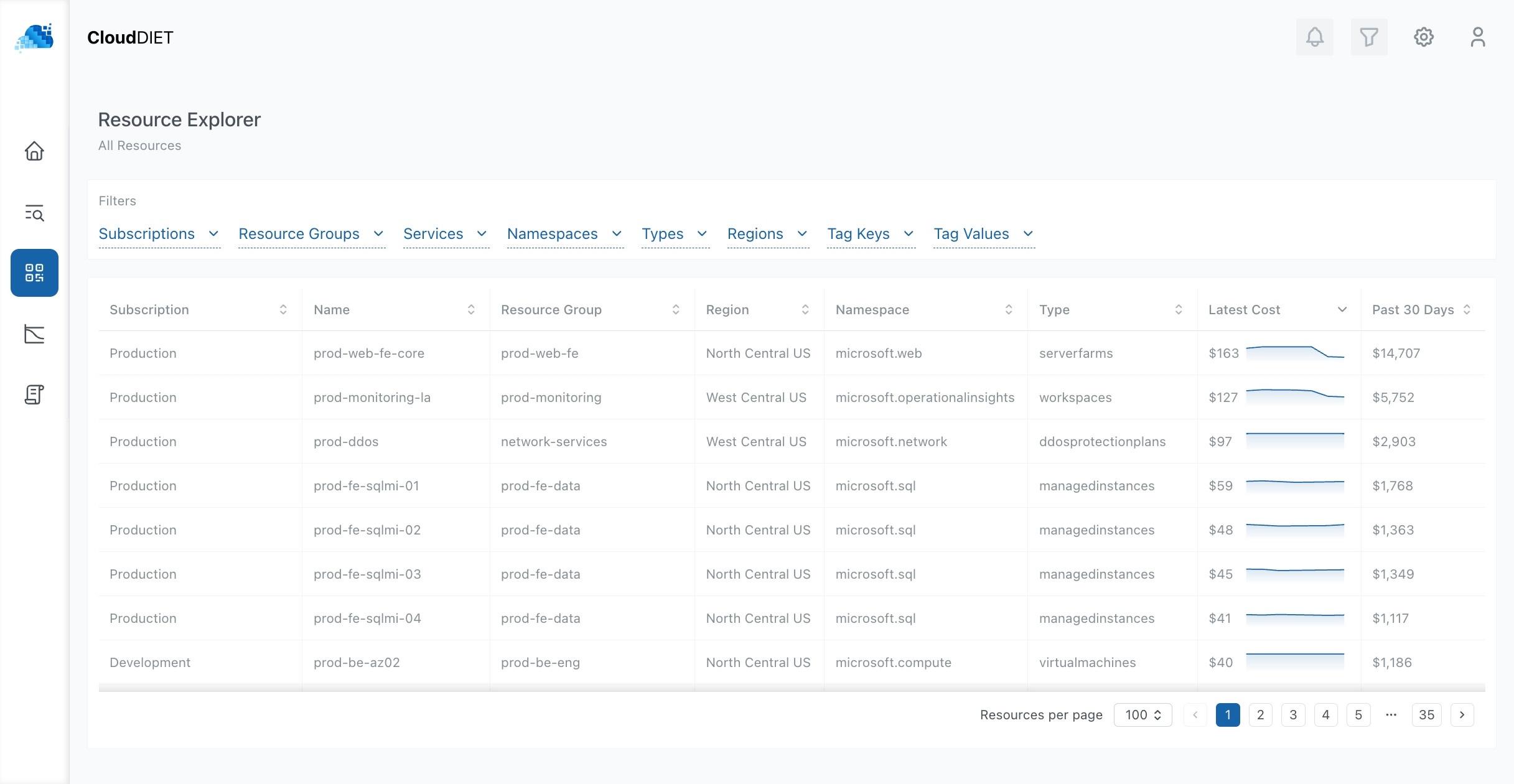This screenshot has height=784, width=1514.
Task: Toggle sort on Past 30 Days column
Action: (x=1467, y=310)
